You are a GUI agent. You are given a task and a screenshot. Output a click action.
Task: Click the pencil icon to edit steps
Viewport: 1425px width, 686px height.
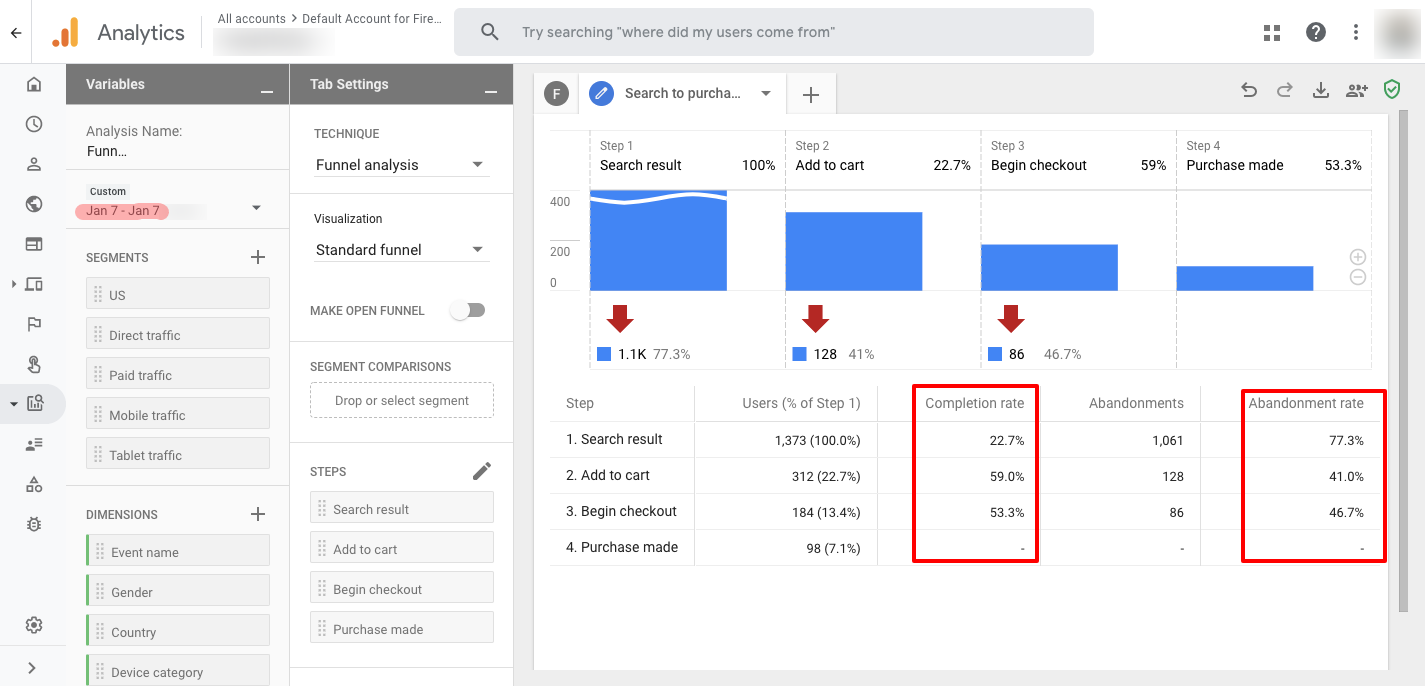(x=481, y=471)
